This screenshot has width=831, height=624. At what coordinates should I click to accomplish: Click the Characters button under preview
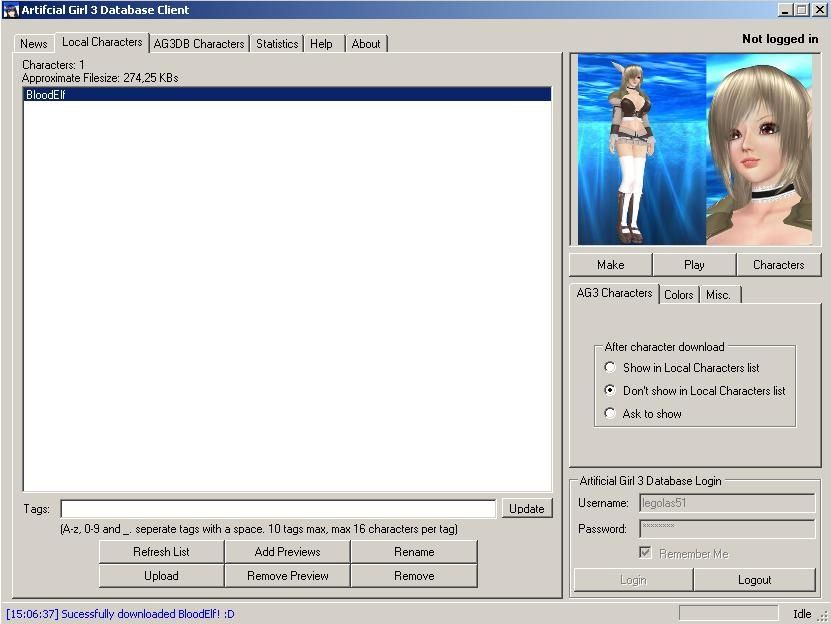pyautogui.click(x=779, y=265)
